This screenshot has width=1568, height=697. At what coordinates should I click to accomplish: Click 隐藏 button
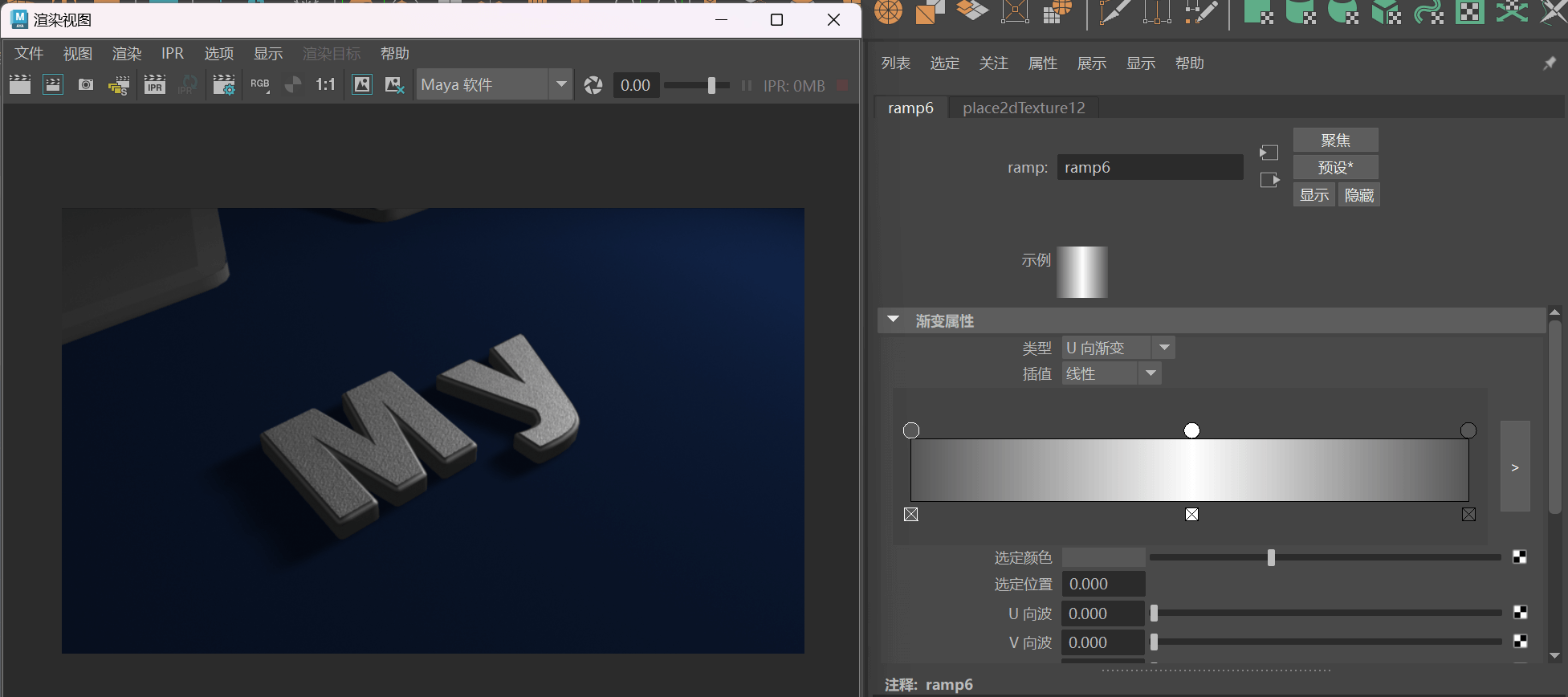click(x=1359, y=195)
